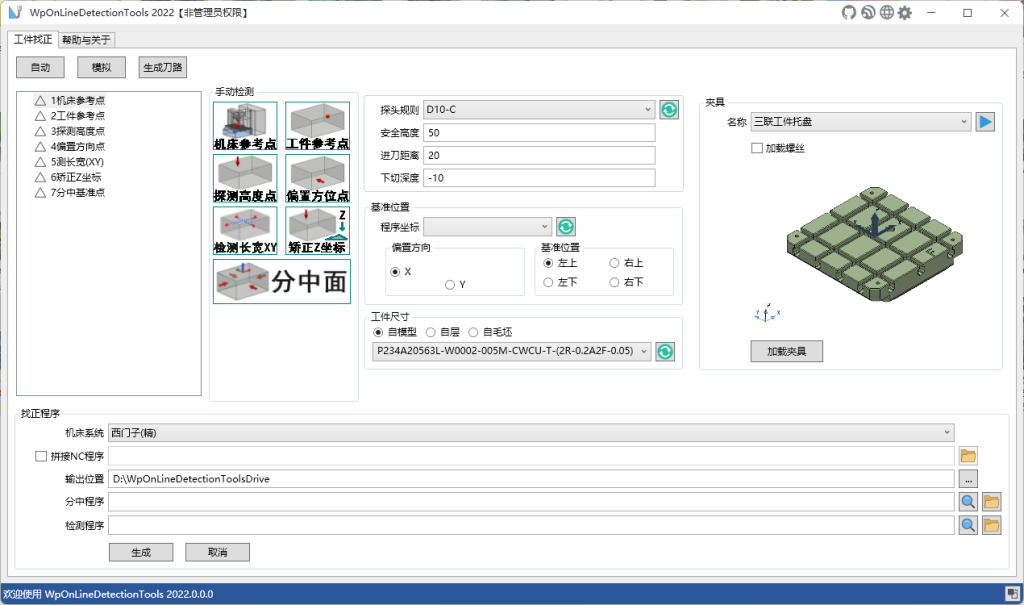The image size is (1024, 605).
Task: Click the 模拟 button
Action: 101,67
